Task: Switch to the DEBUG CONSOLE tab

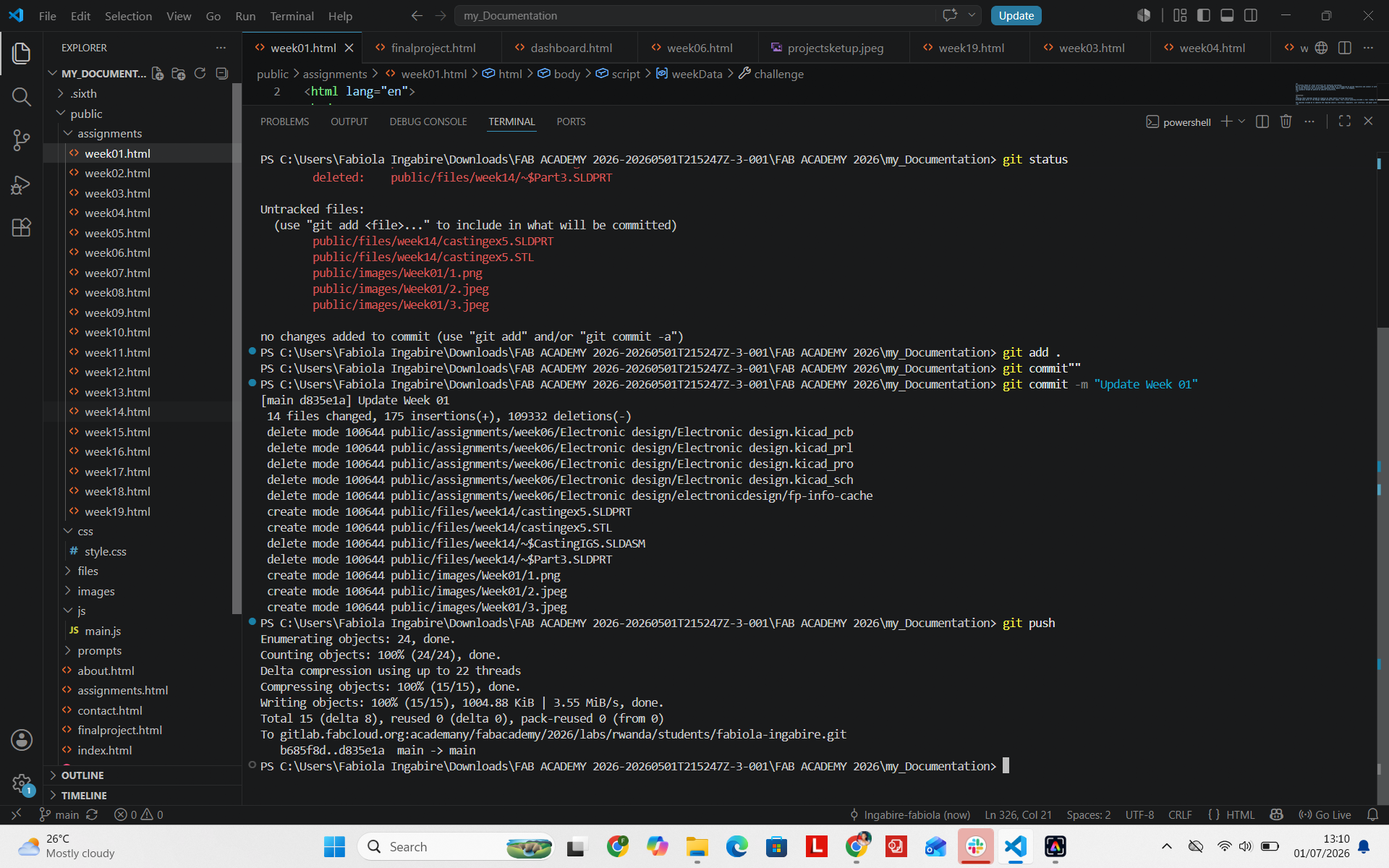Action: [x=428, y=122]
